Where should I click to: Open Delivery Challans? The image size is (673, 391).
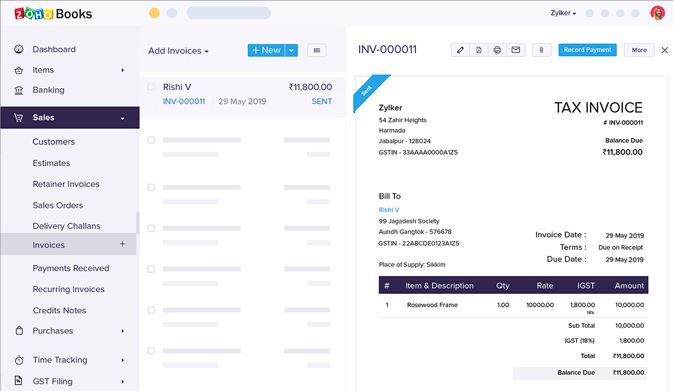click(67, 226)
